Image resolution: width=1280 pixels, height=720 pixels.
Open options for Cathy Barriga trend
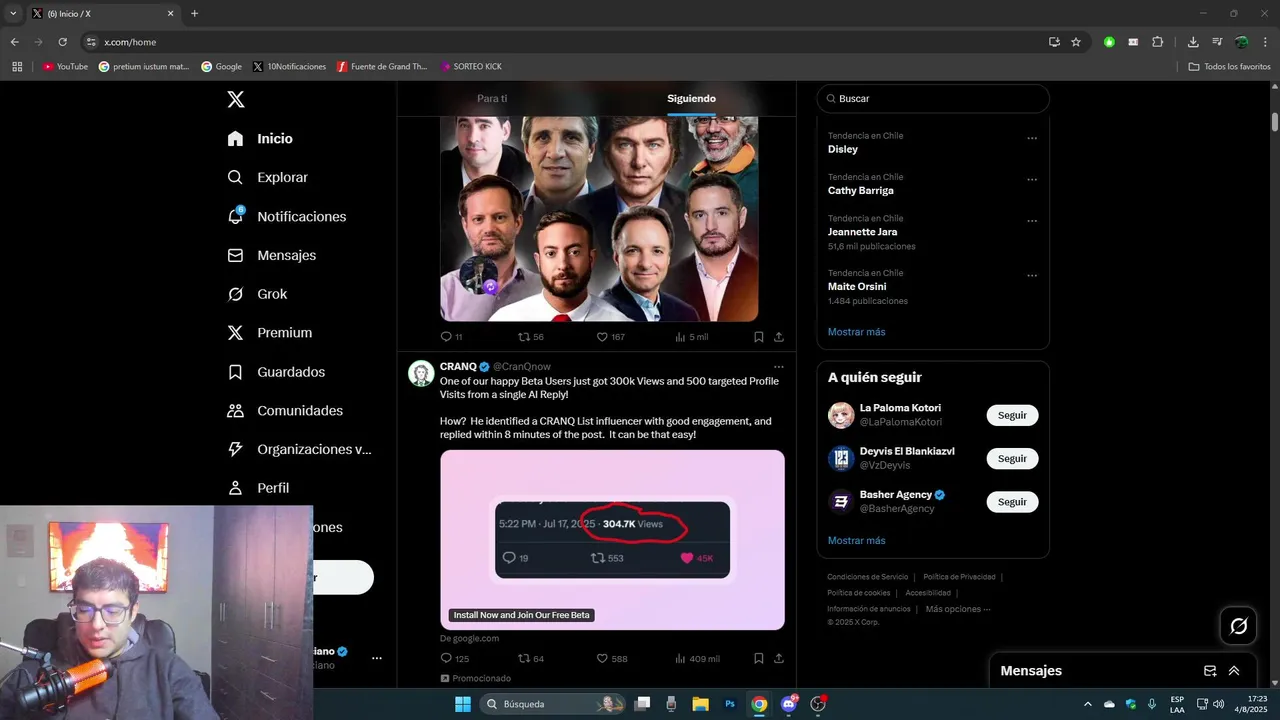(1032, 180)
